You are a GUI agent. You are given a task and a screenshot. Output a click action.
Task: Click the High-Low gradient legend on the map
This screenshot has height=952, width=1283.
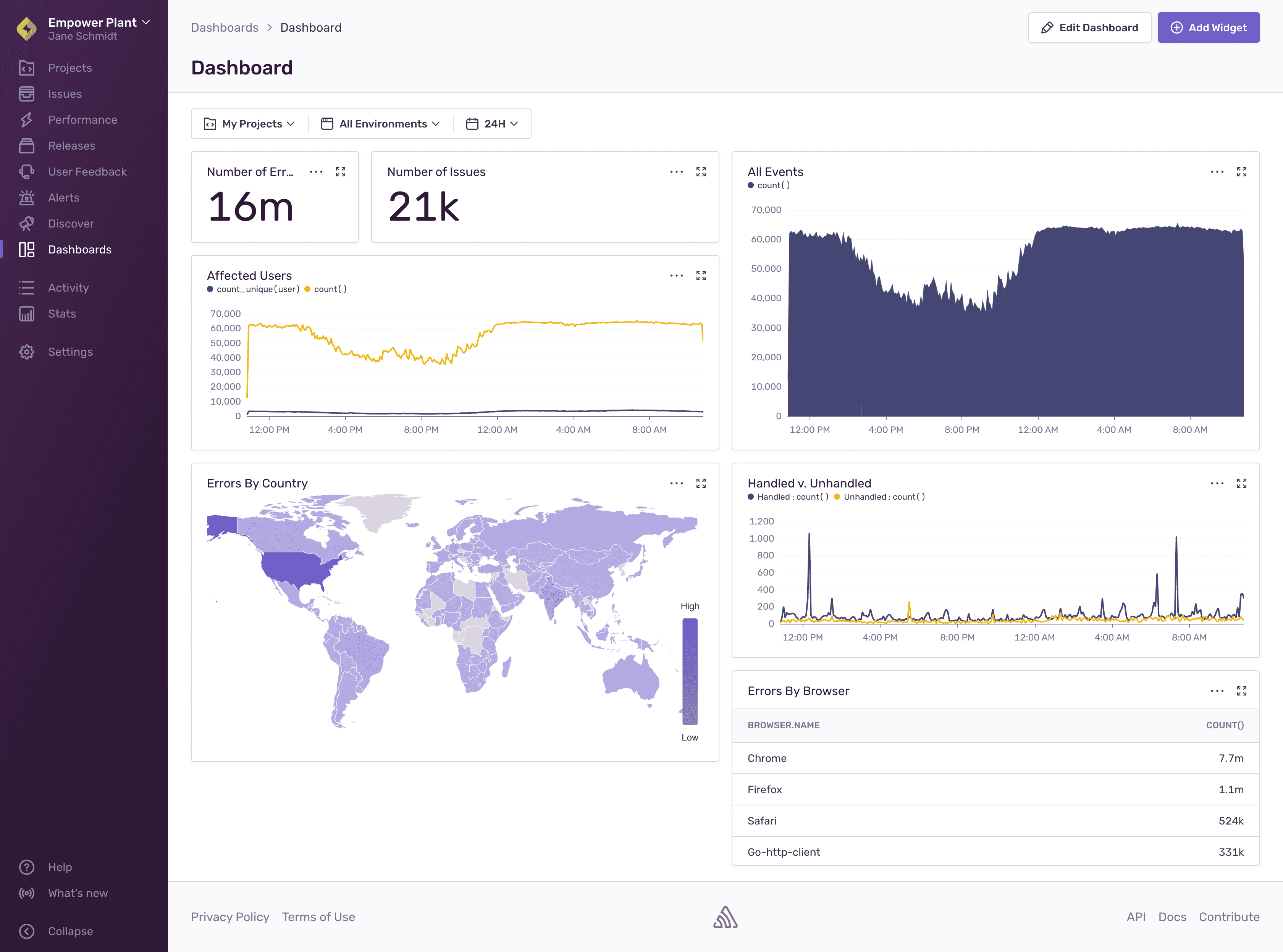(x=690, y=671)
